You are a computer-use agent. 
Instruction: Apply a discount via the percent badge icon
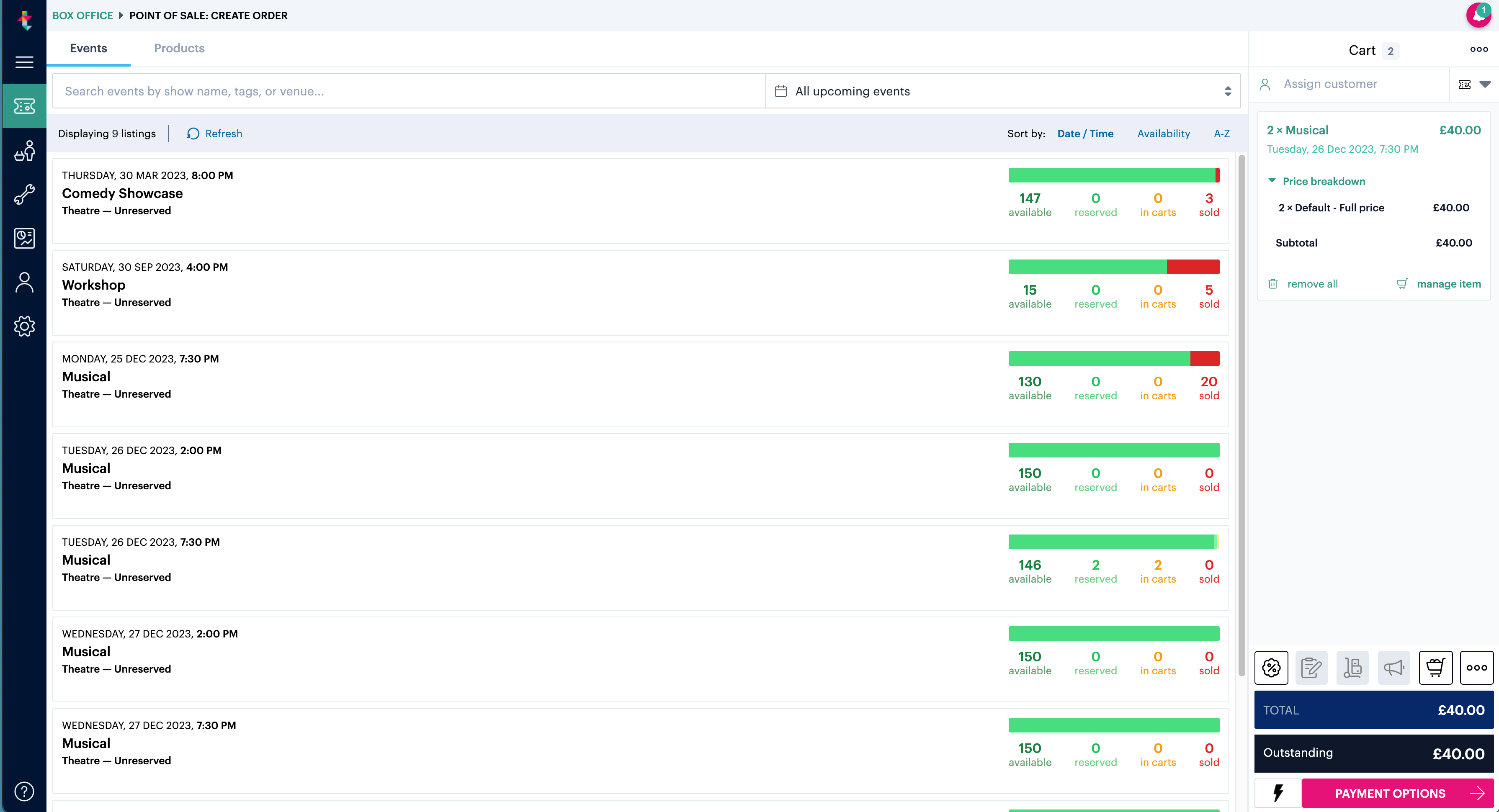point(1271,667)
